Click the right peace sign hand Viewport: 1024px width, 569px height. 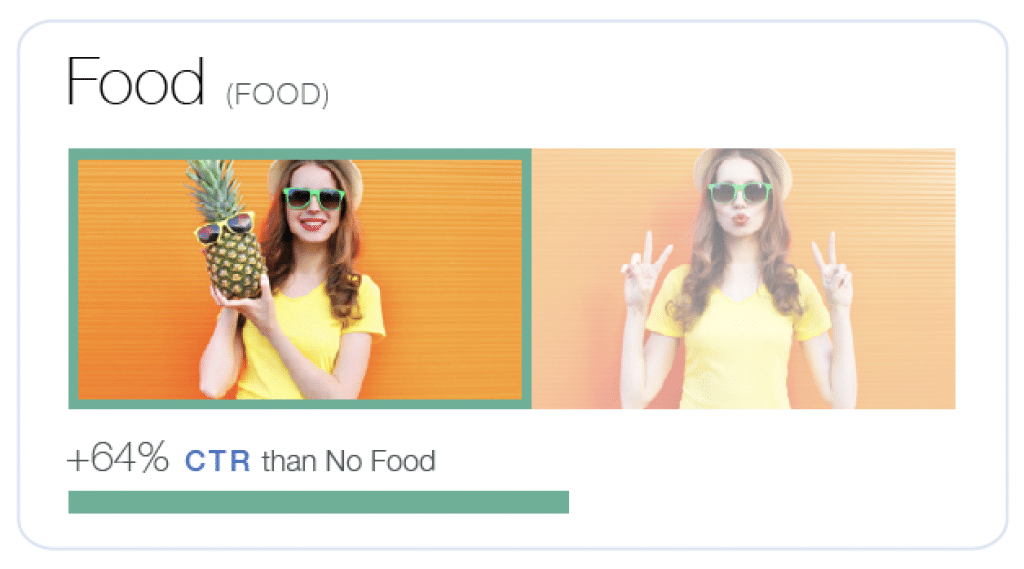pyautogui.click(x=833, y=269)
